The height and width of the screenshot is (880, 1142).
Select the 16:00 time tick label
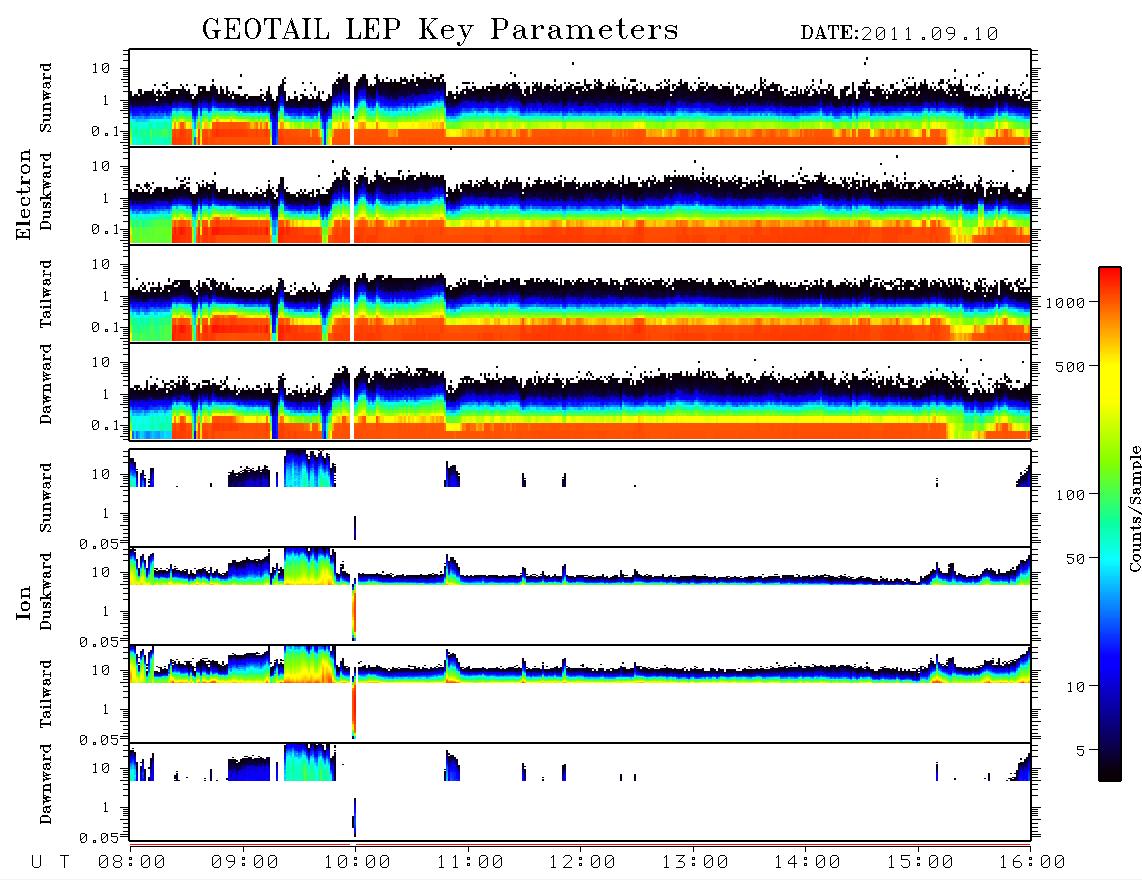pyautogui.click(x=1032, y=863)
